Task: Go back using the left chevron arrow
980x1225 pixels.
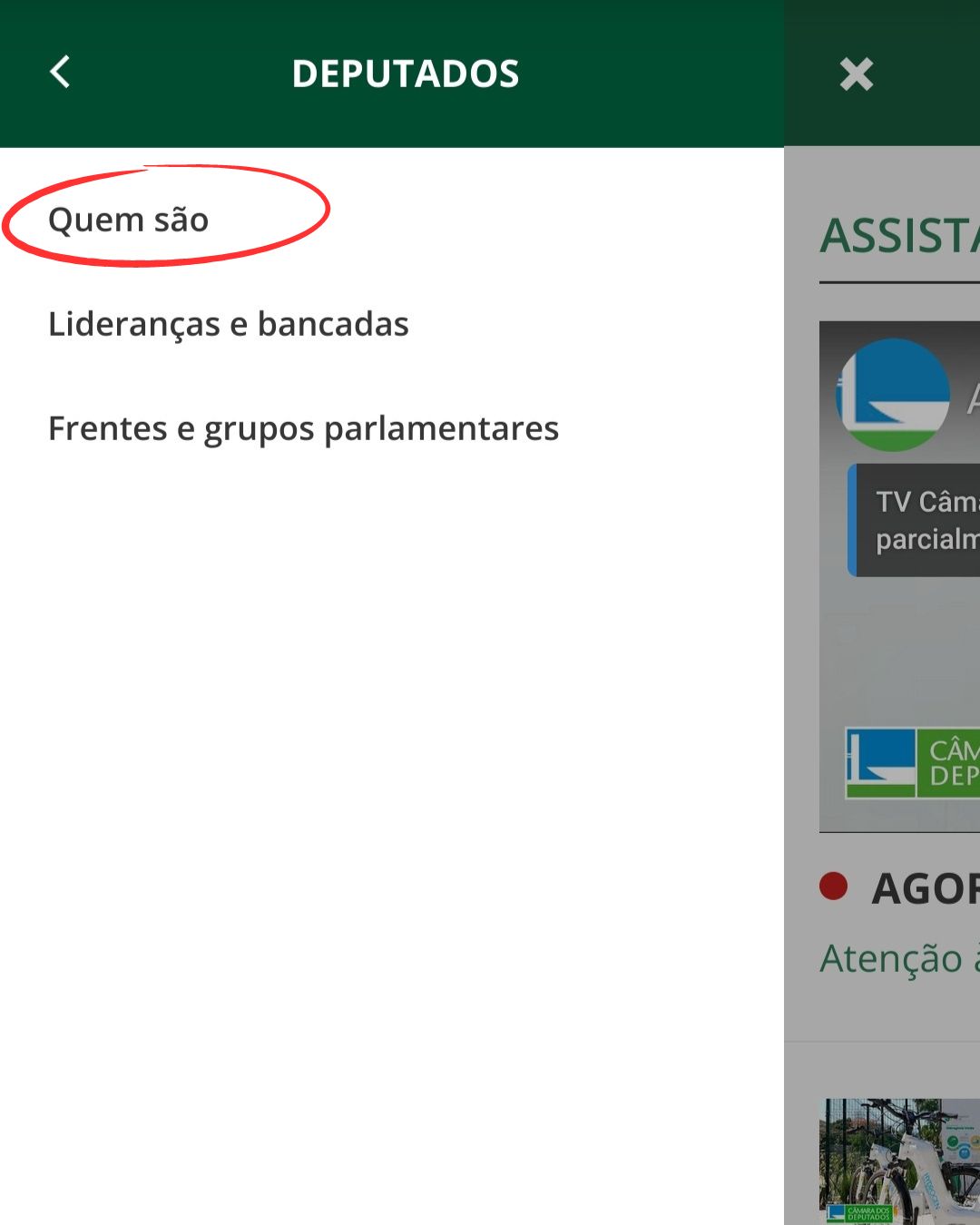Action: tap(60, 72)
